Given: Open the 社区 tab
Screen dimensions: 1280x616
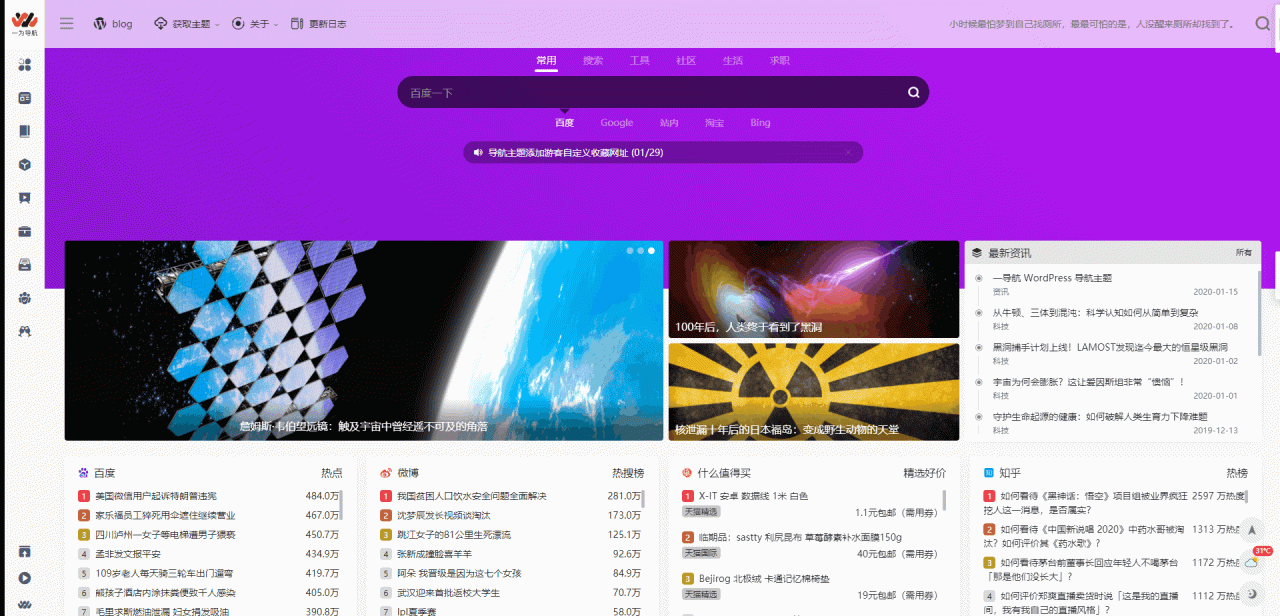Looking at the screenshot, I should pos(685,60).
